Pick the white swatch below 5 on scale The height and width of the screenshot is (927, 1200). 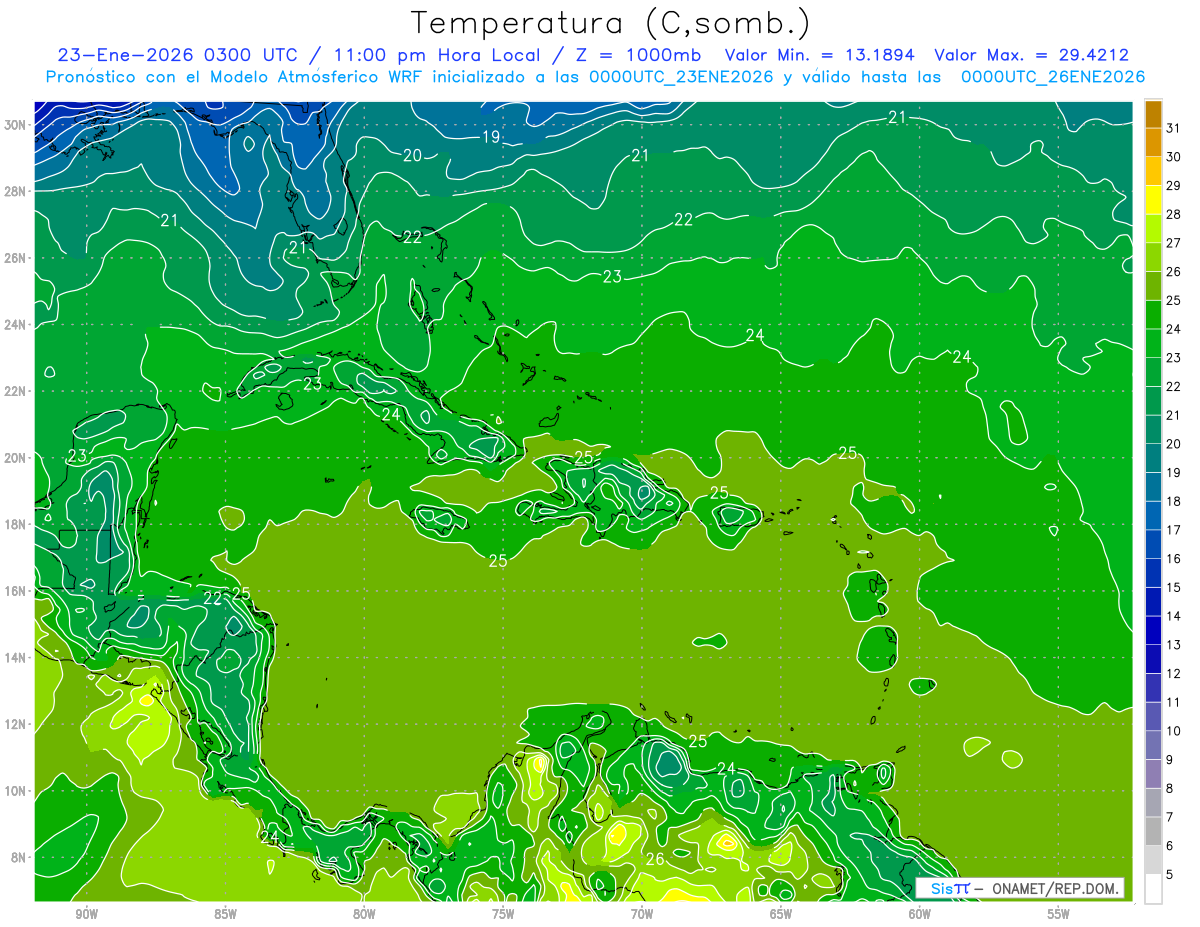click(1153, 889)
